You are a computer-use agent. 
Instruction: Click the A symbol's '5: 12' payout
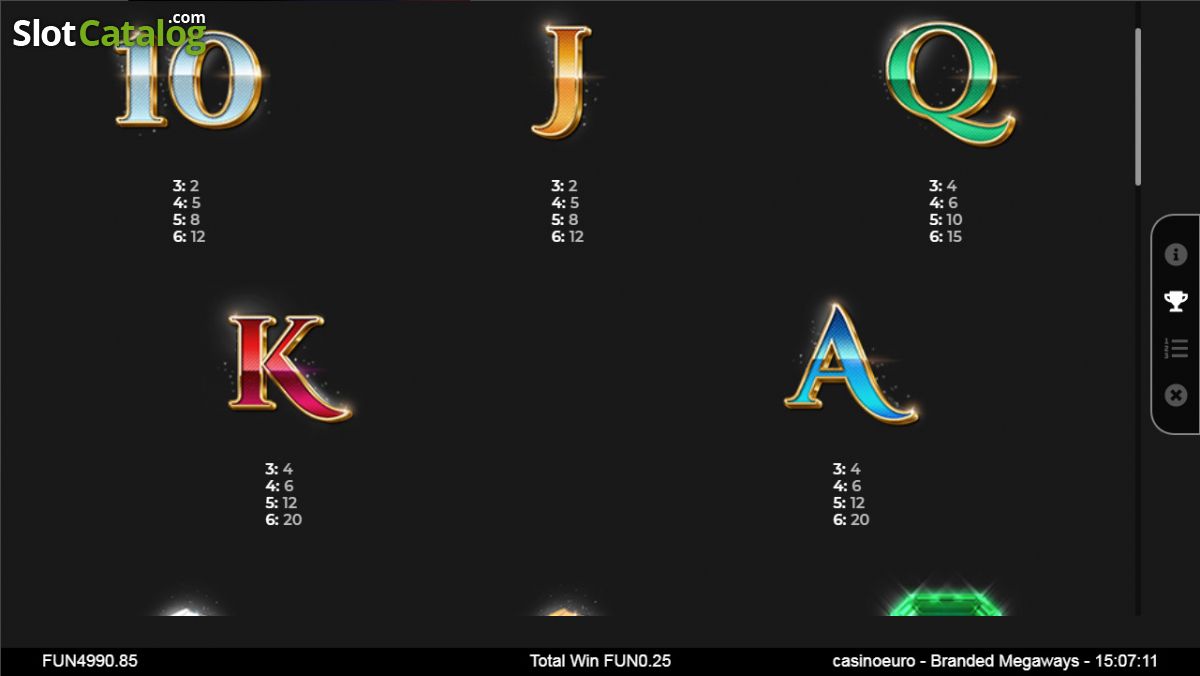click(849, 503)
